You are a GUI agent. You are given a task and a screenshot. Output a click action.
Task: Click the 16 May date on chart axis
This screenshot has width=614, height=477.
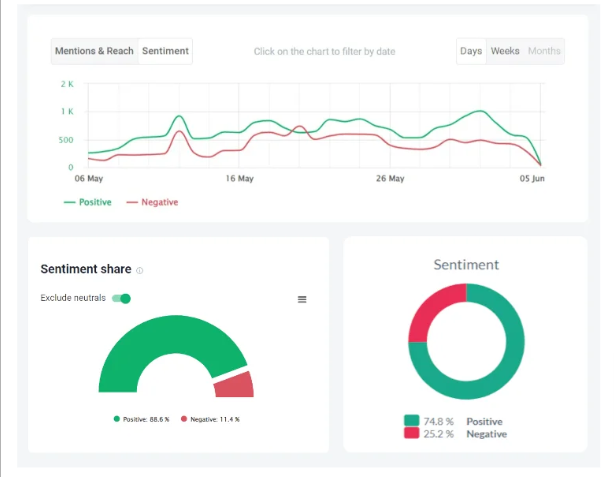click(x=238, y=179)
